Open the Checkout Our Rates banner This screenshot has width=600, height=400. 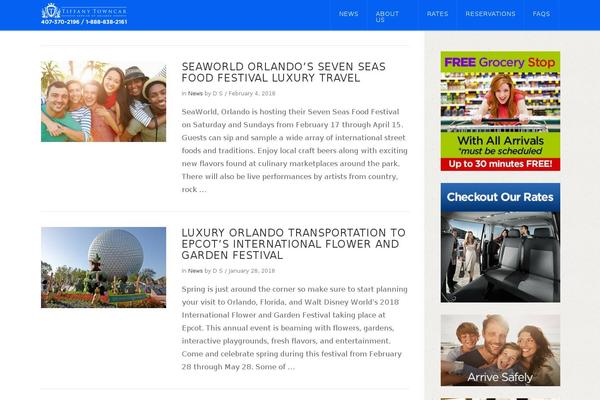pos(500,243)
